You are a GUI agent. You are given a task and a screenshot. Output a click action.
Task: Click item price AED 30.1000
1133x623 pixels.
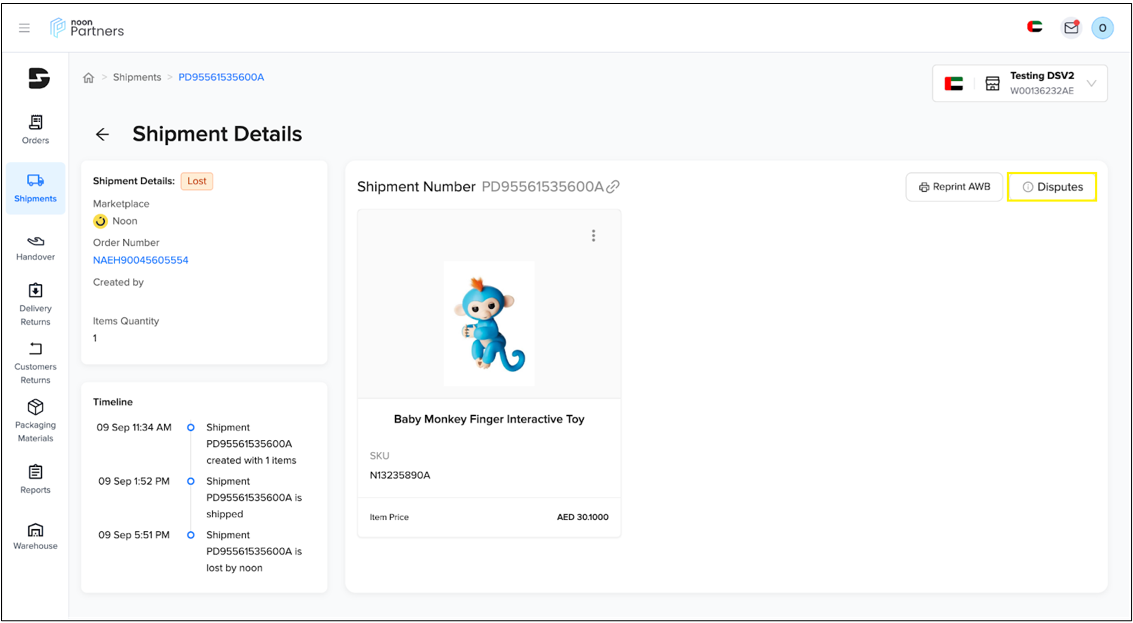coord(582,517)
